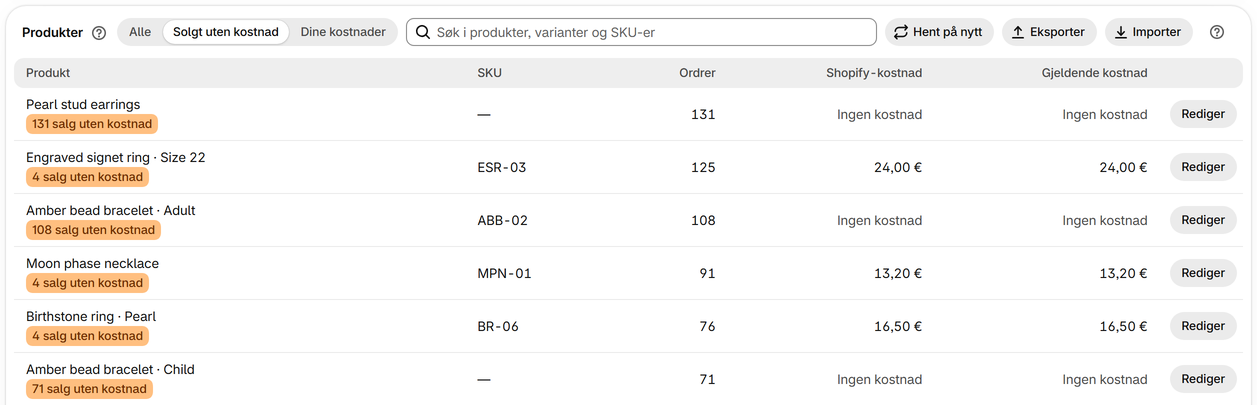The height and width of the screenshot is (405, 1257).
Task: Edit cost for Birthstone ring Pearl
Action: [x=1203, y=326]
